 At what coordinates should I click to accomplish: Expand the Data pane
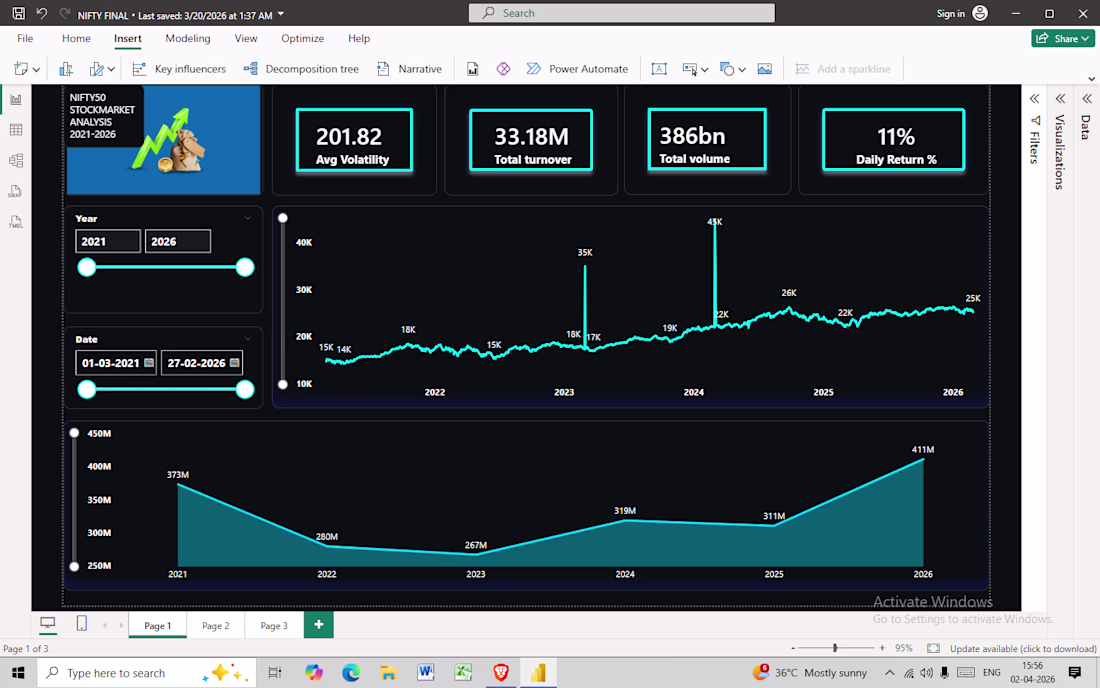coord(1087,99)
